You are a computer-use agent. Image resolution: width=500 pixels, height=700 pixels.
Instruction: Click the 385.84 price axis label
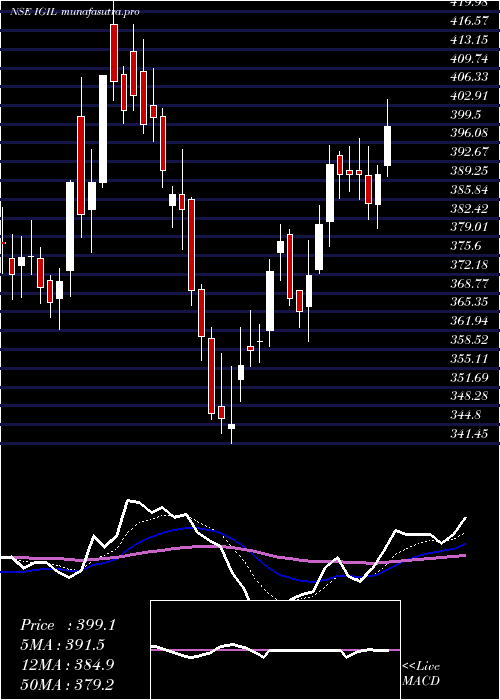click(x=471, y=190)
